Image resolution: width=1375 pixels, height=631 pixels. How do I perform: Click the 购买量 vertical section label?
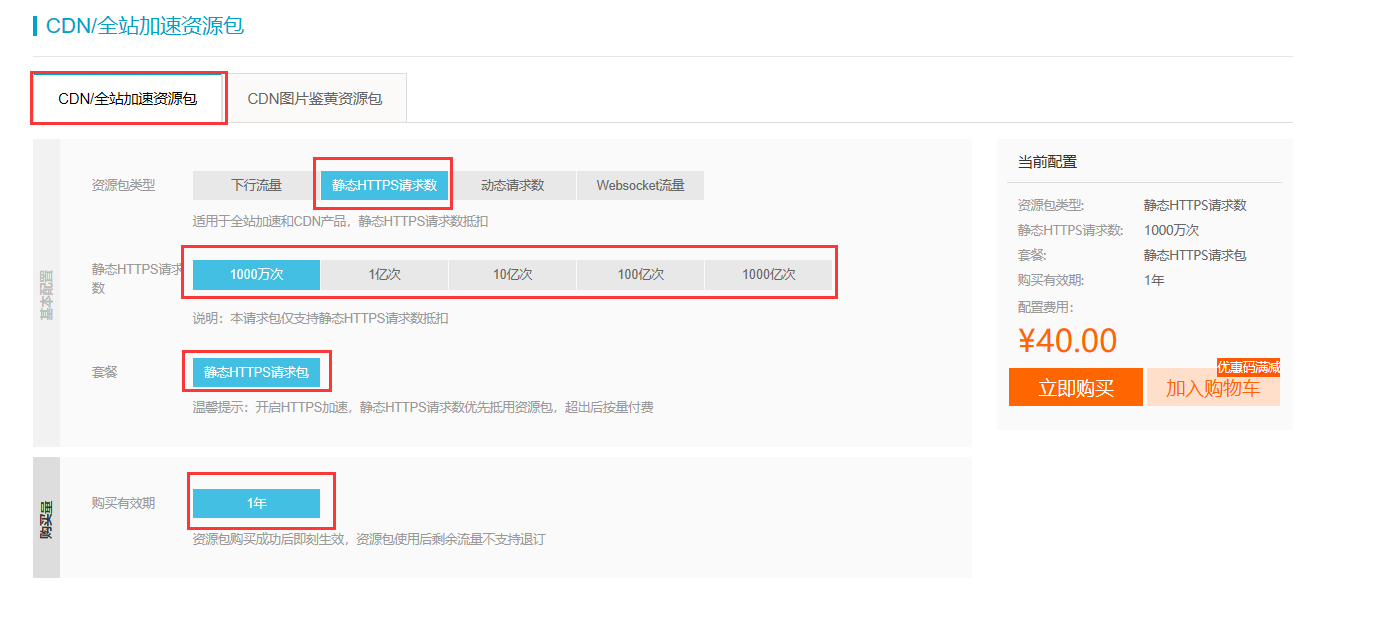point(46,518)
